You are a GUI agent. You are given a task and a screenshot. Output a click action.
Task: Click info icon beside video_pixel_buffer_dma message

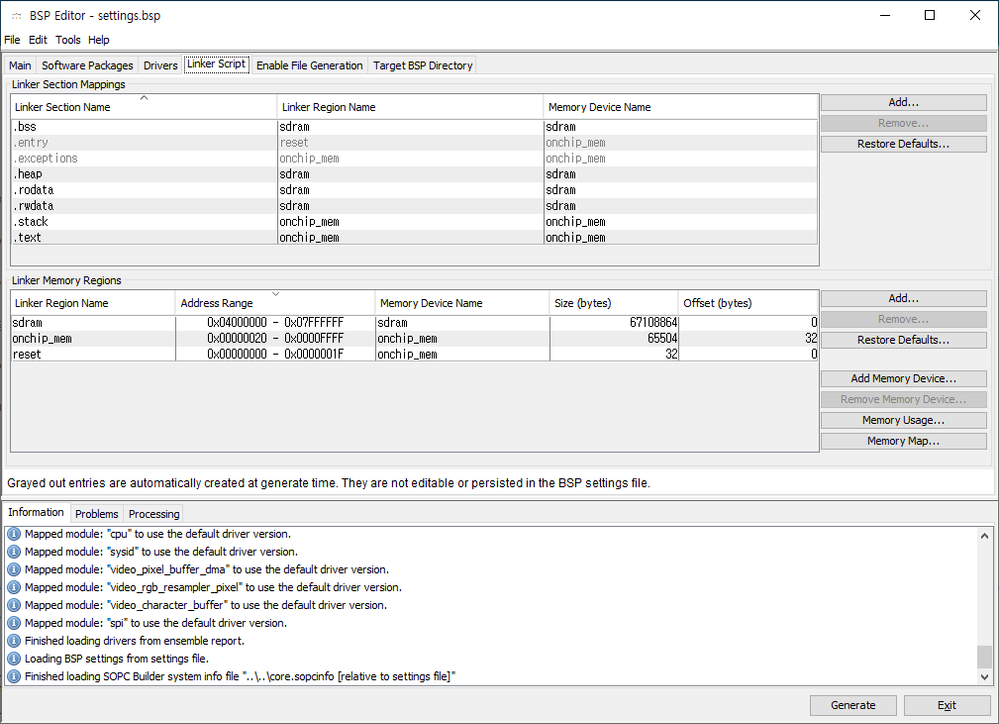pos(13,570)
